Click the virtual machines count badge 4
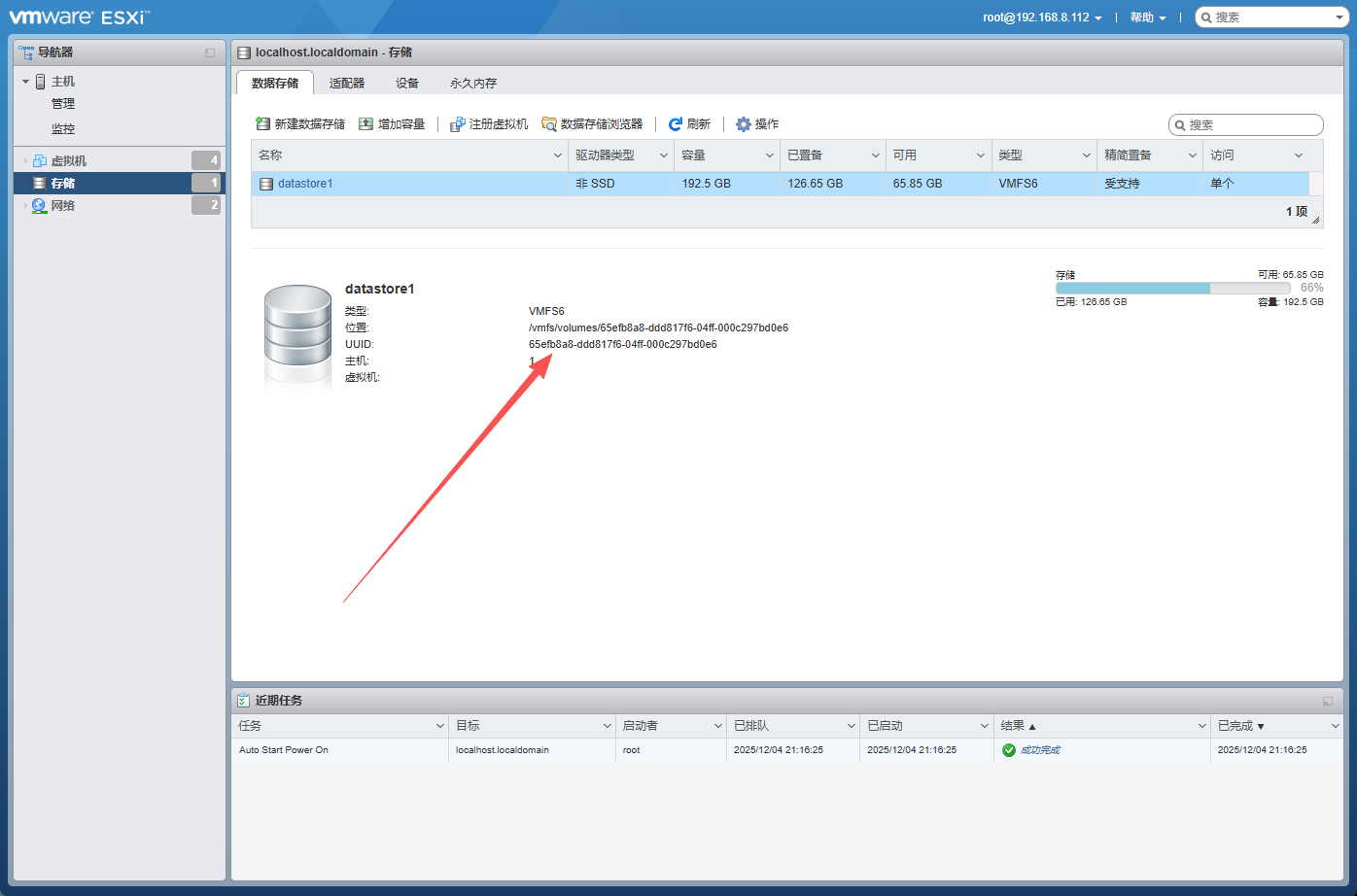The height and width of the screenshot is (896, 1357). [206, 161]
